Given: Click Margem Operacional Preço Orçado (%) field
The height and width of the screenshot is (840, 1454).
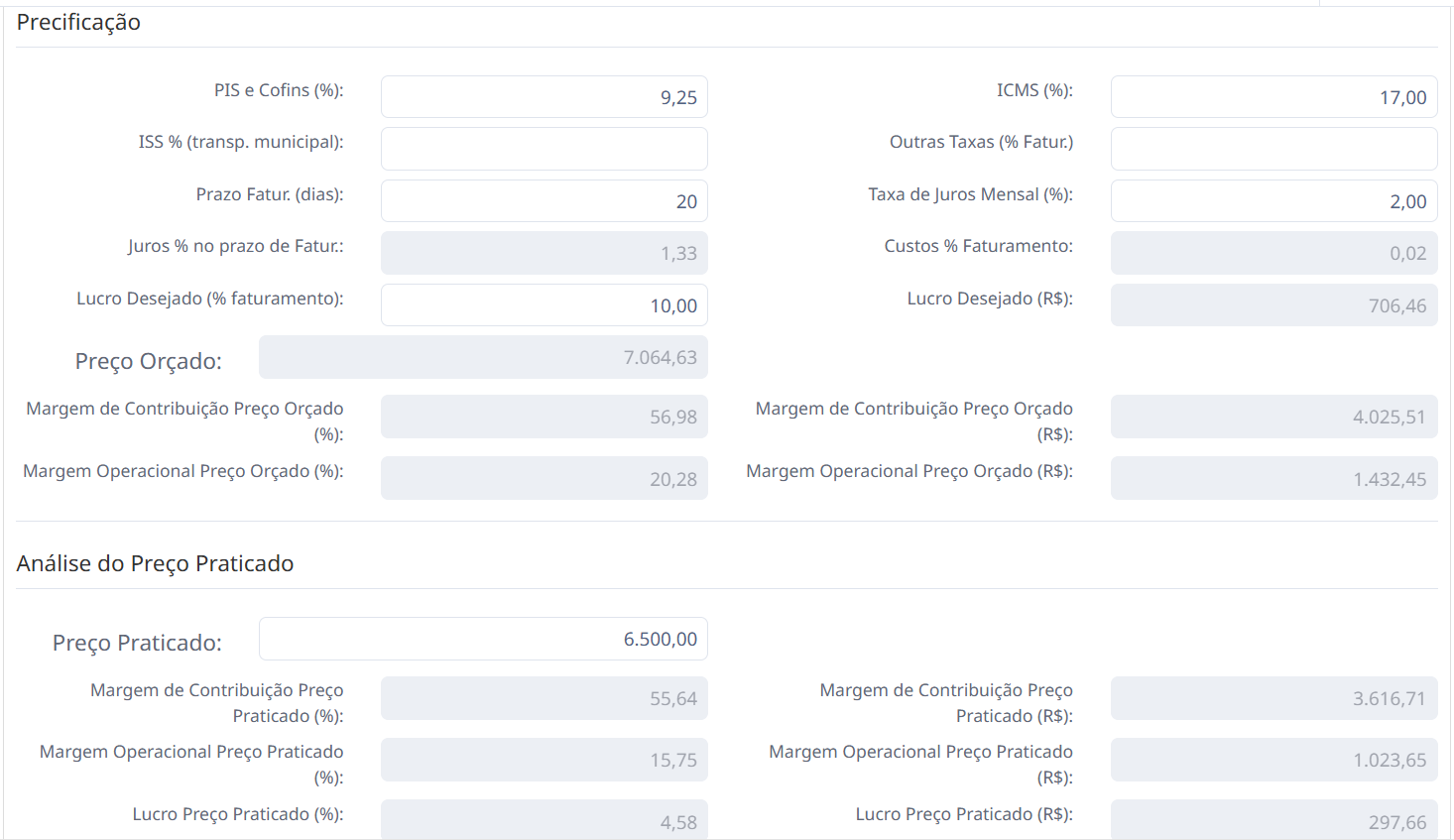Looking at the screenshot, I should click(x=544, y=478).
